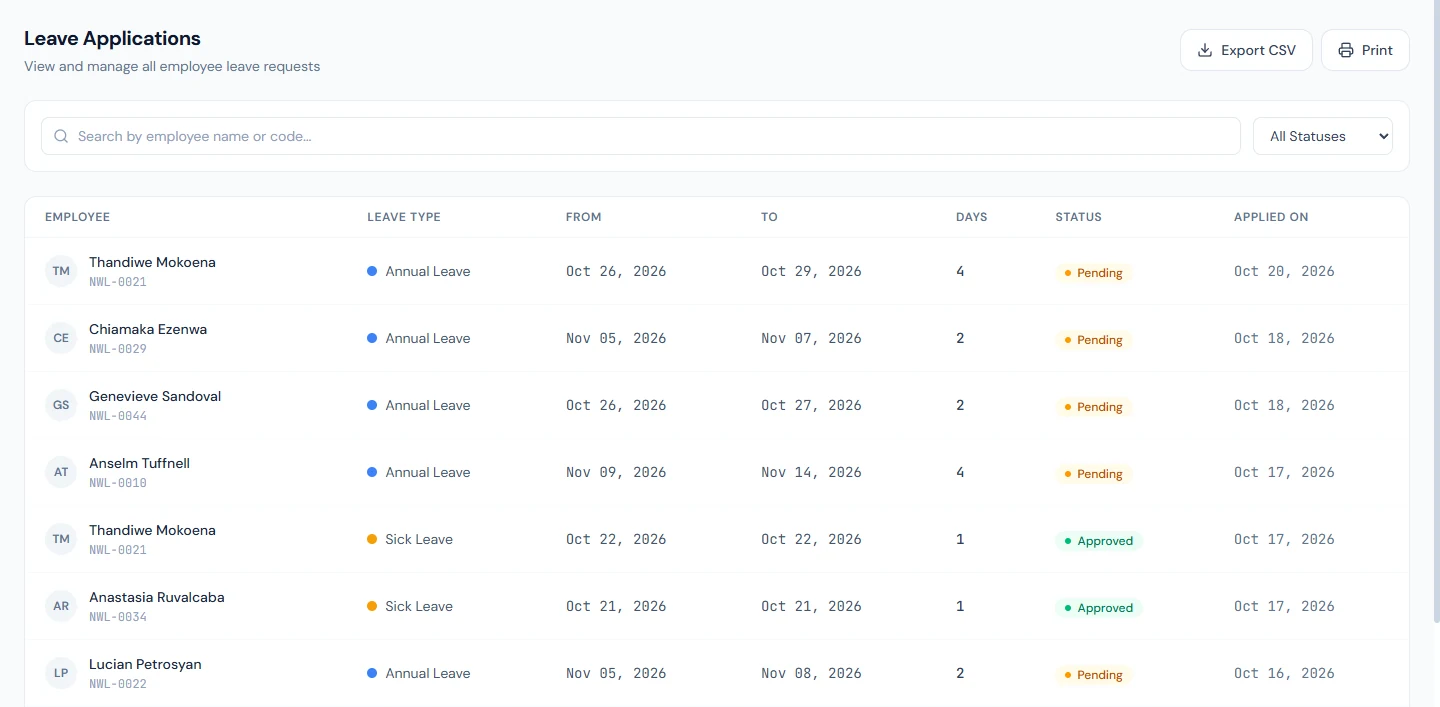
Task: Click the Pending badge for Anselm Tuffnell
Action: click(1093, 474)
